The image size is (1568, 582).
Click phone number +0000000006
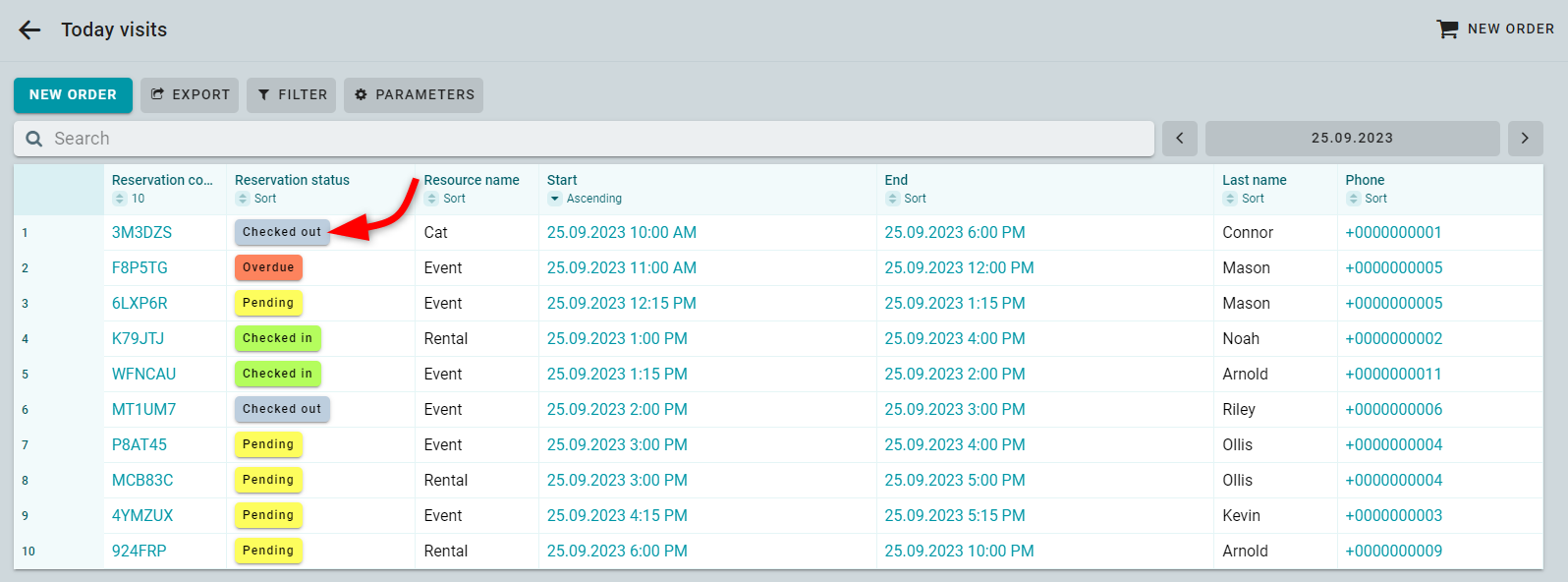[1394, 410]
